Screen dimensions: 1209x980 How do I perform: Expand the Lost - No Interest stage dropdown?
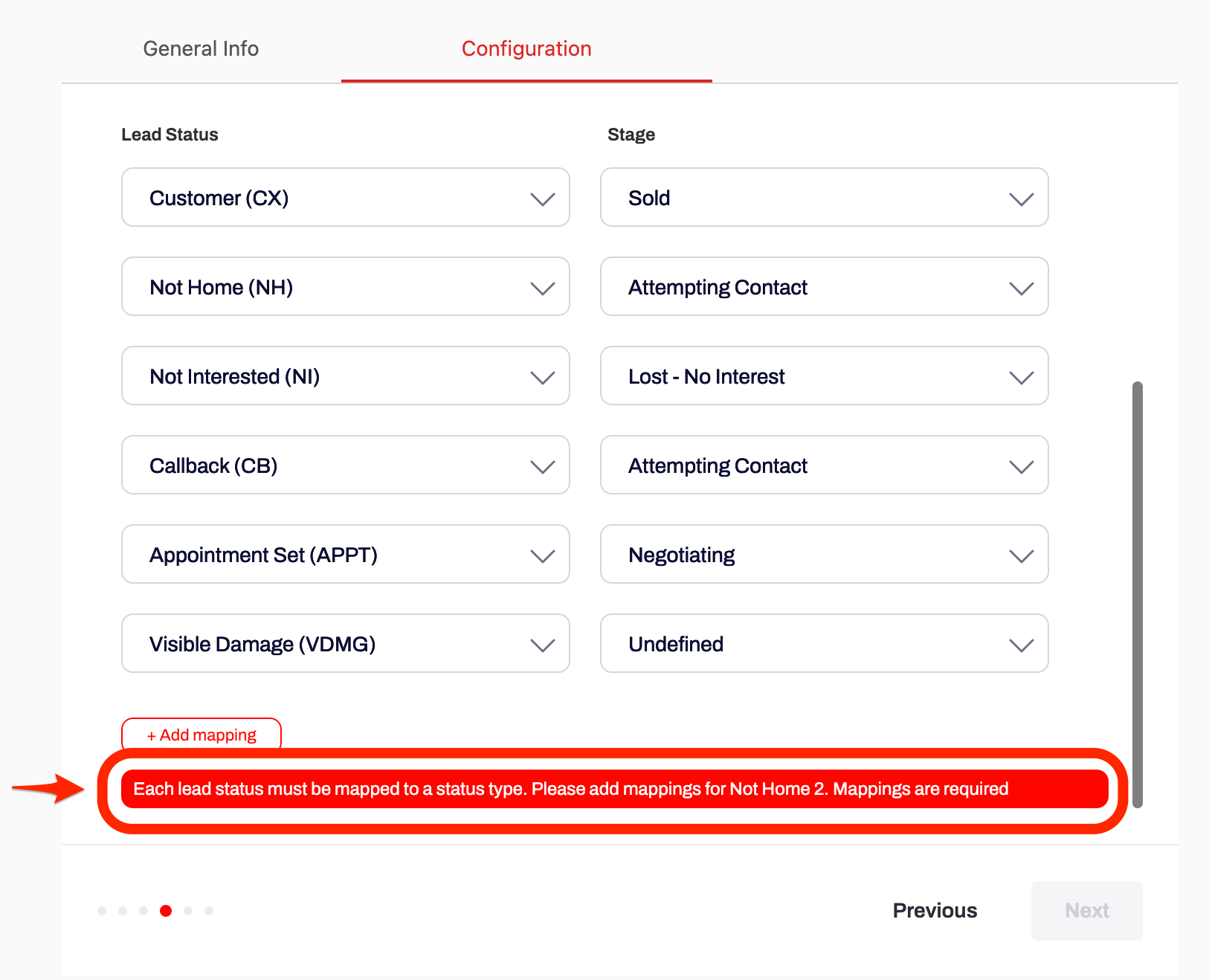coord(825,375)
